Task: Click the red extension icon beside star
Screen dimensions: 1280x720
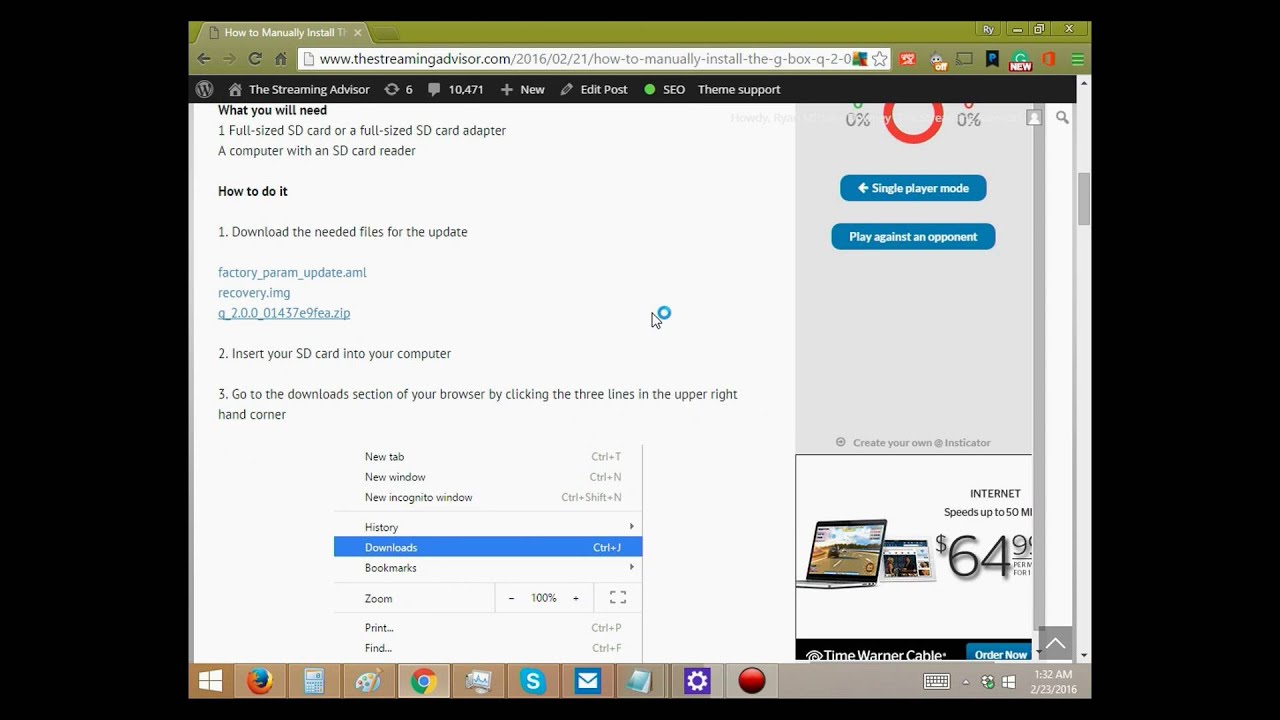Action: tap(907, 59)
